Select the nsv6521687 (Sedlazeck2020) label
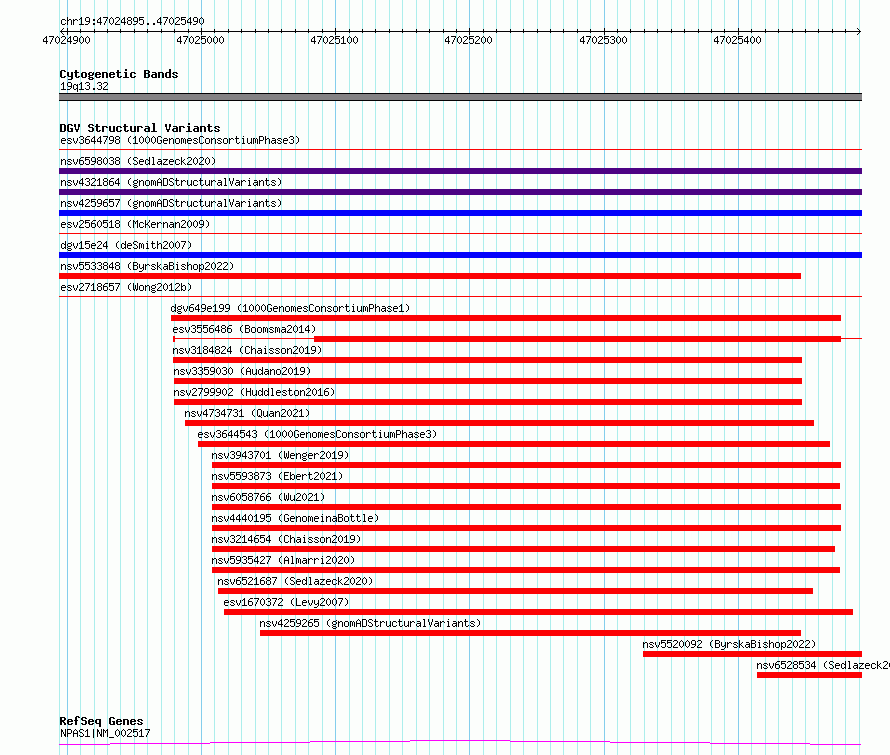The height and width of the screenshot is (755, 890). pyautogui.click(x=295, y=581)
